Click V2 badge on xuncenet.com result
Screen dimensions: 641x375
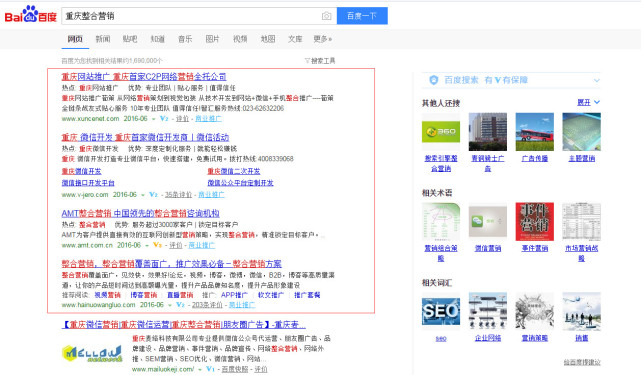(164, 119)
